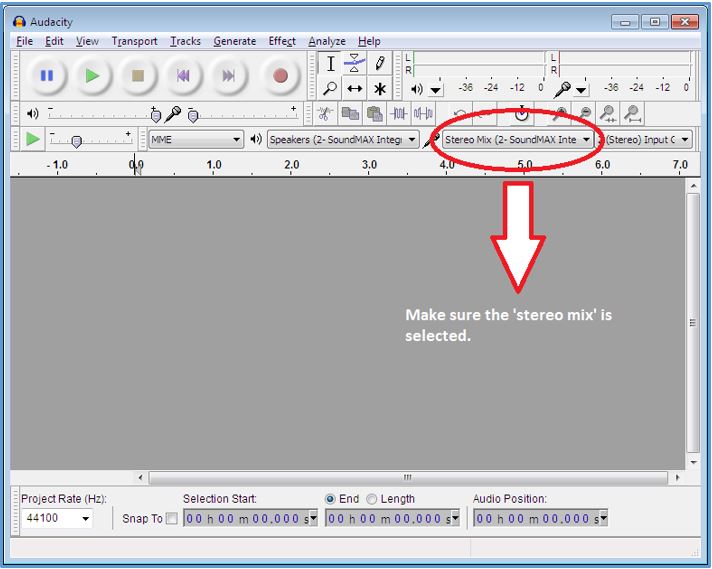Open the Generate menu
Viewport: 712px width, 569px height.
click(x=235, y=41)
